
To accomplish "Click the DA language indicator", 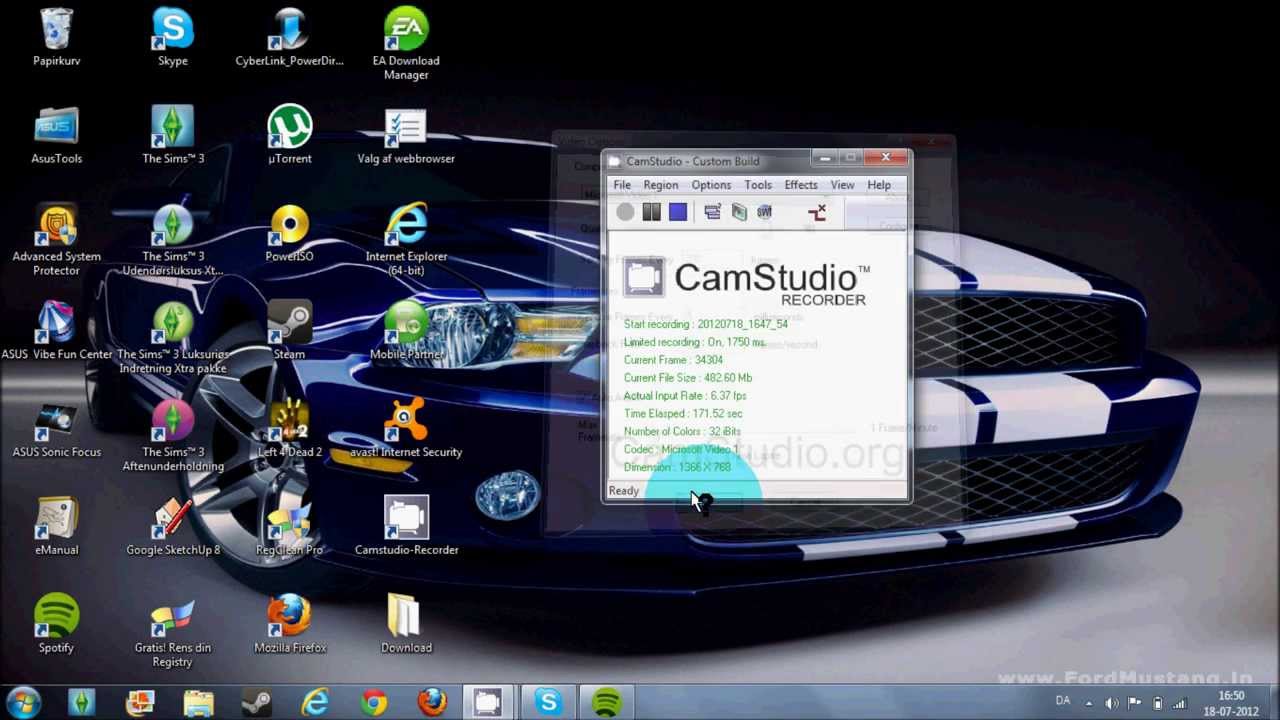I will click(1063, 701).
